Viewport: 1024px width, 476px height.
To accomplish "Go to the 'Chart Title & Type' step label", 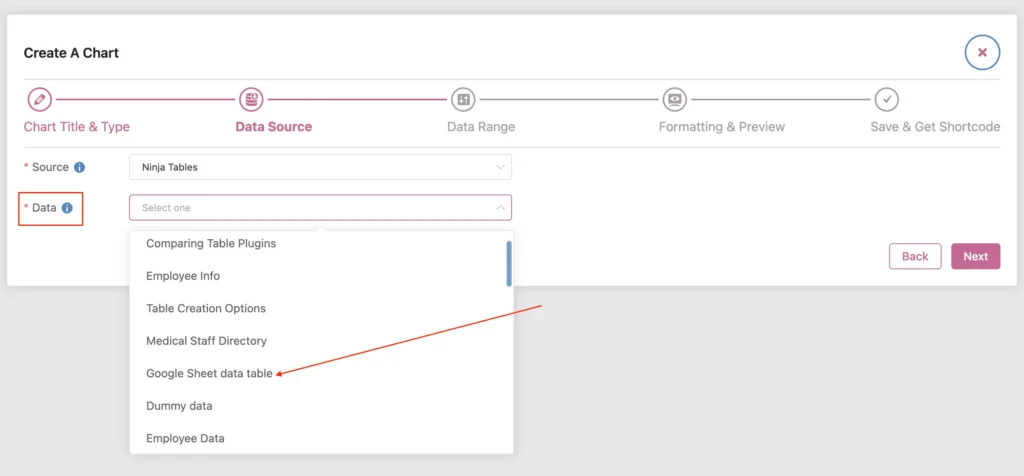I will [76, 127].
